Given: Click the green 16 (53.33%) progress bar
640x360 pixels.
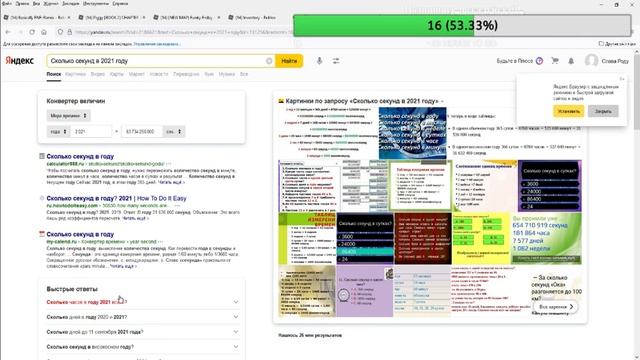Looking at the screenshot, I should [462, 25].
